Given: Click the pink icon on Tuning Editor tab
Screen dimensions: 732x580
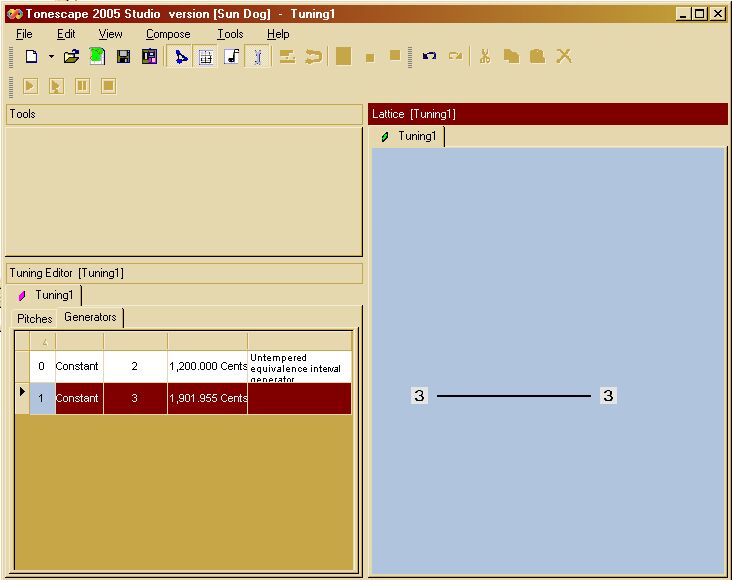Looking at the screenshot, I should coord(21,296).
